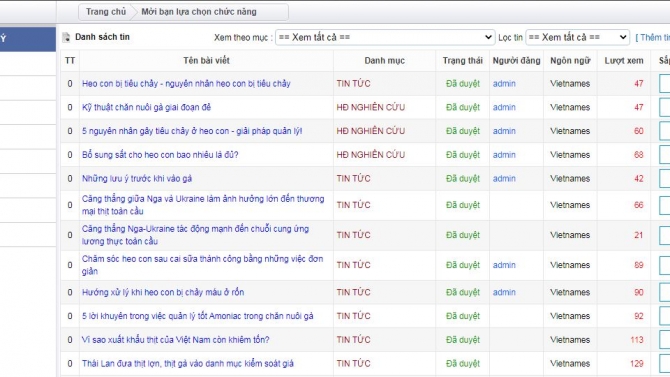Go to Trang chủ breadcrumb

[x=106, y=12]
